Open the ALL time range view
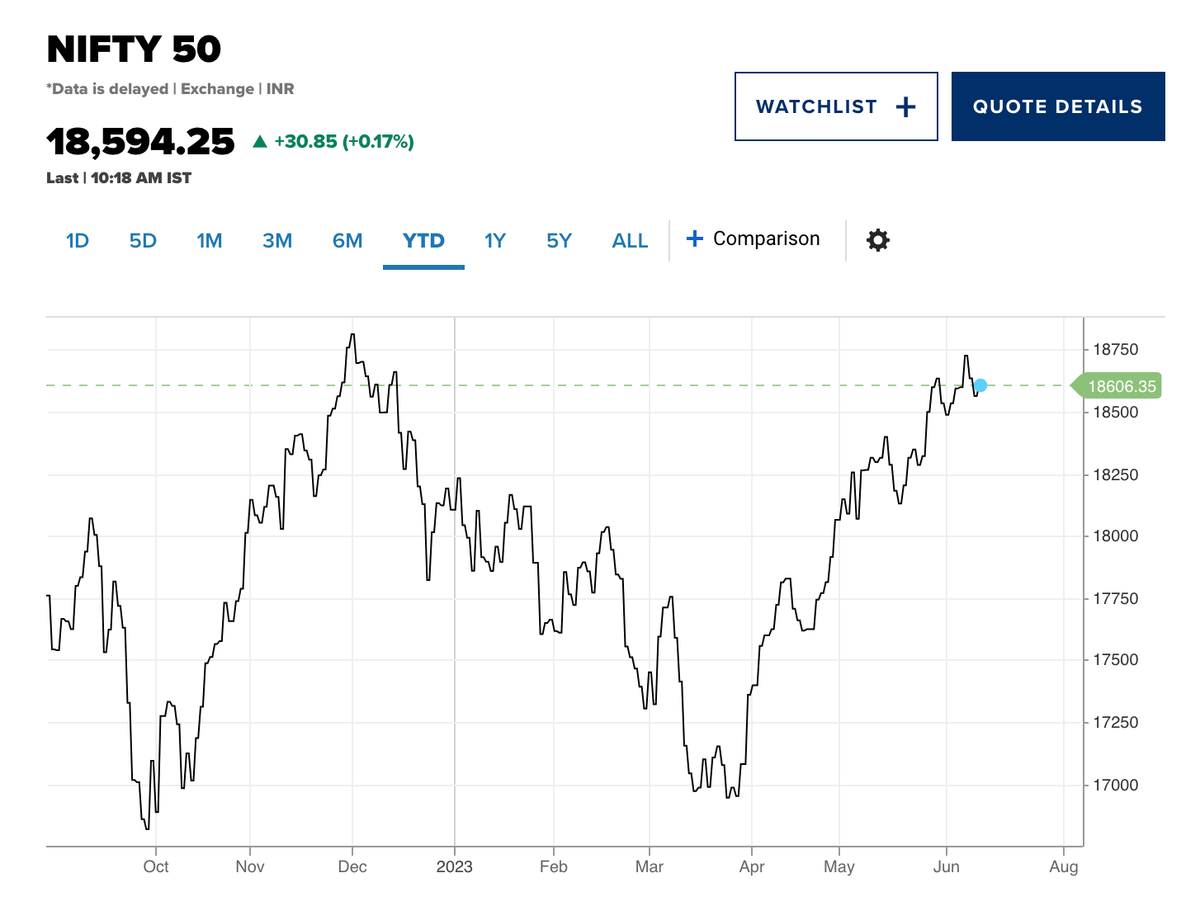Image resolution: width=1200 pixels, height=906 pixels. point(630,240)
